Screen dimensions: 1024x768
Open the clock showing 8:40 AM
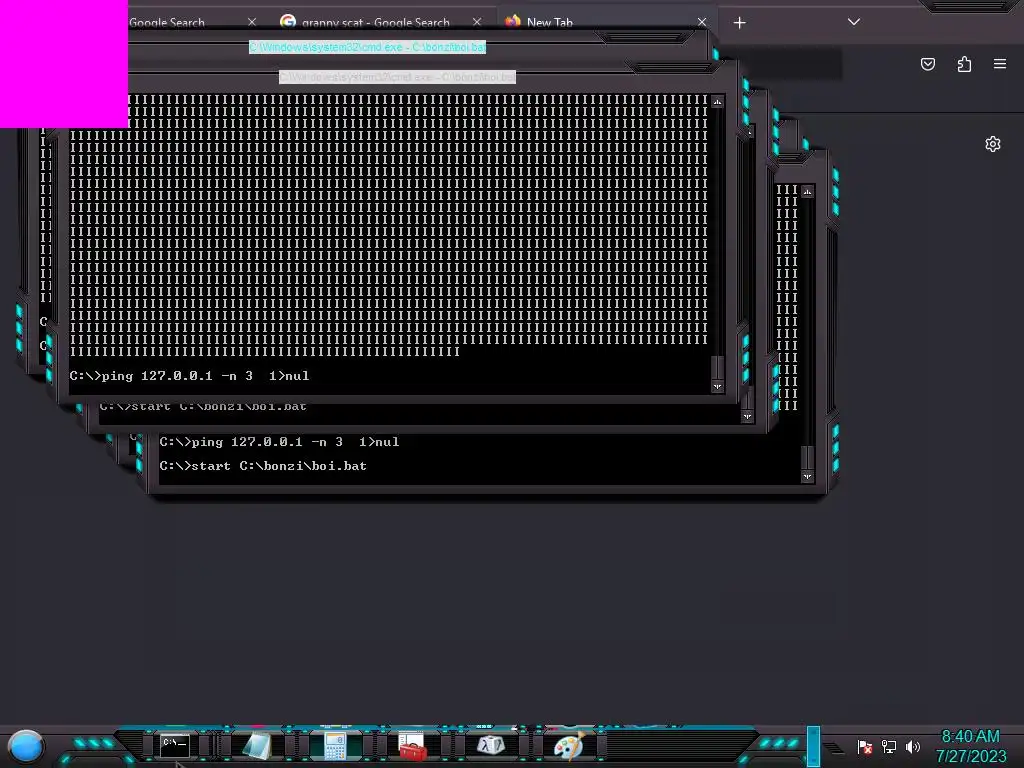970,737
